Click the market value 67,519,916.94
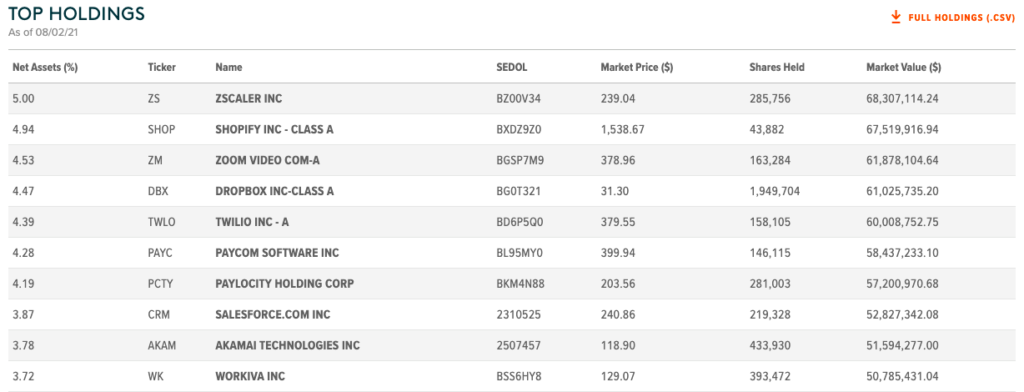 coord(903,129)
